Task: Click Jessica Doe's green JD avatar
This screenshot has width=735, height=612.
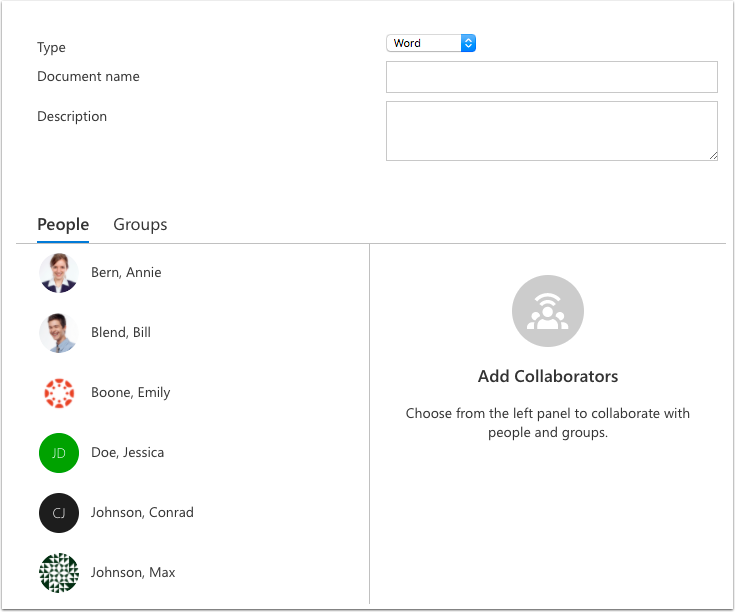Action: [59, 453]
